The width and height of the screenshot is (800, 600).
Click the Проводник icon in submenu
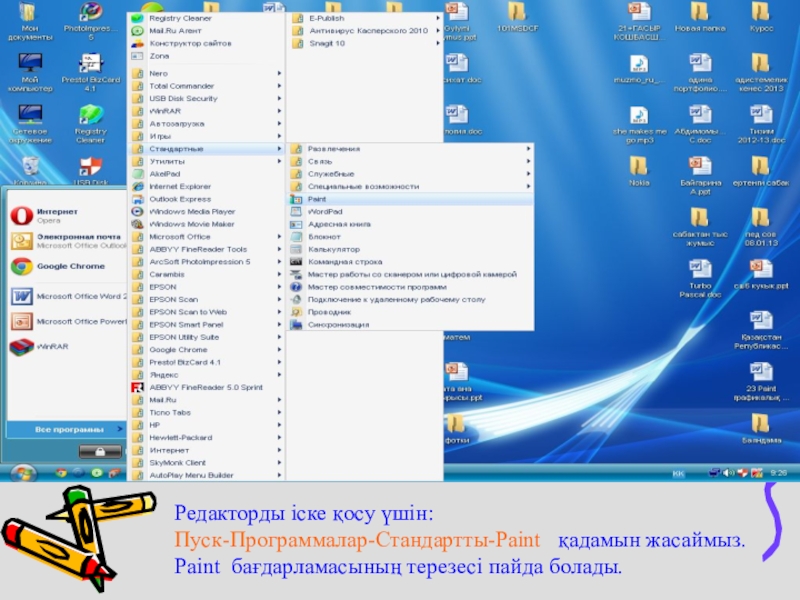(x=296, y=312)
